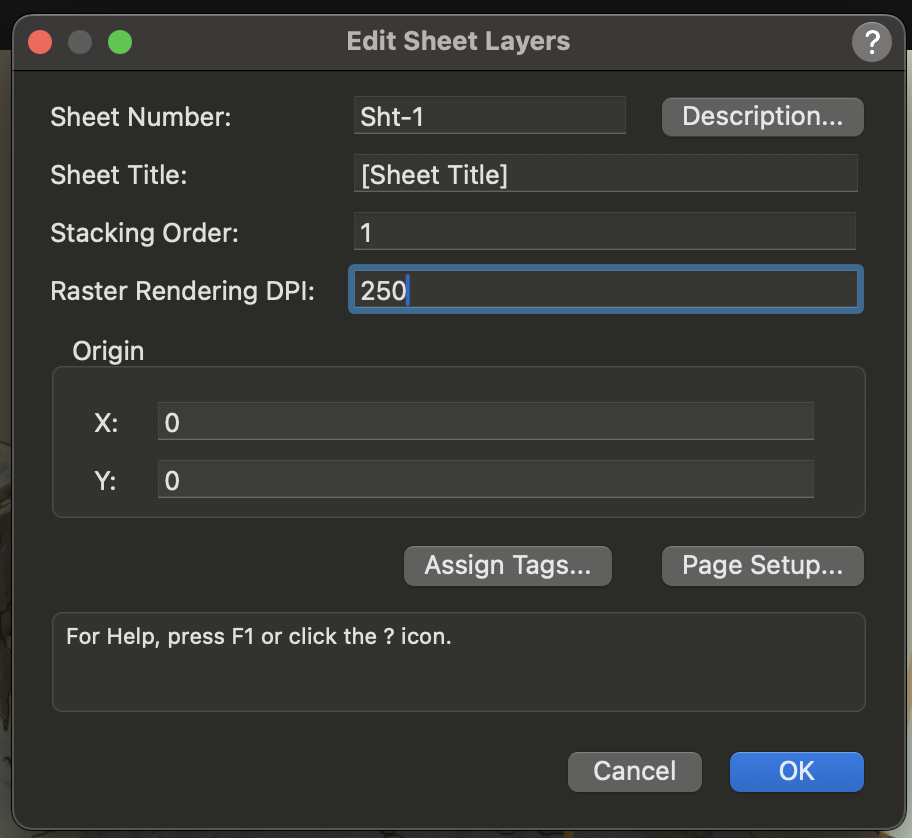
Task: Click the gray minimize window button
Action: pyautogui.click(x=80, y=42)
